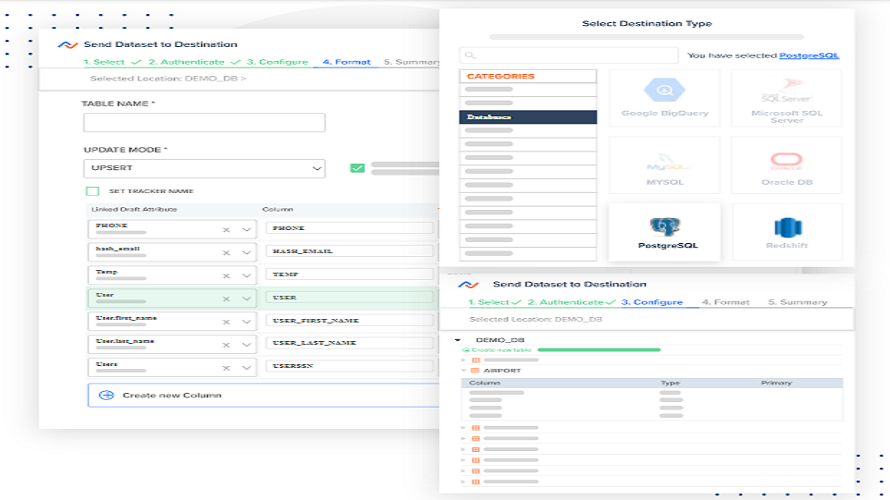Click the Type column header
The width and height of the screenshot is (890, 500).
pos(670,383)
